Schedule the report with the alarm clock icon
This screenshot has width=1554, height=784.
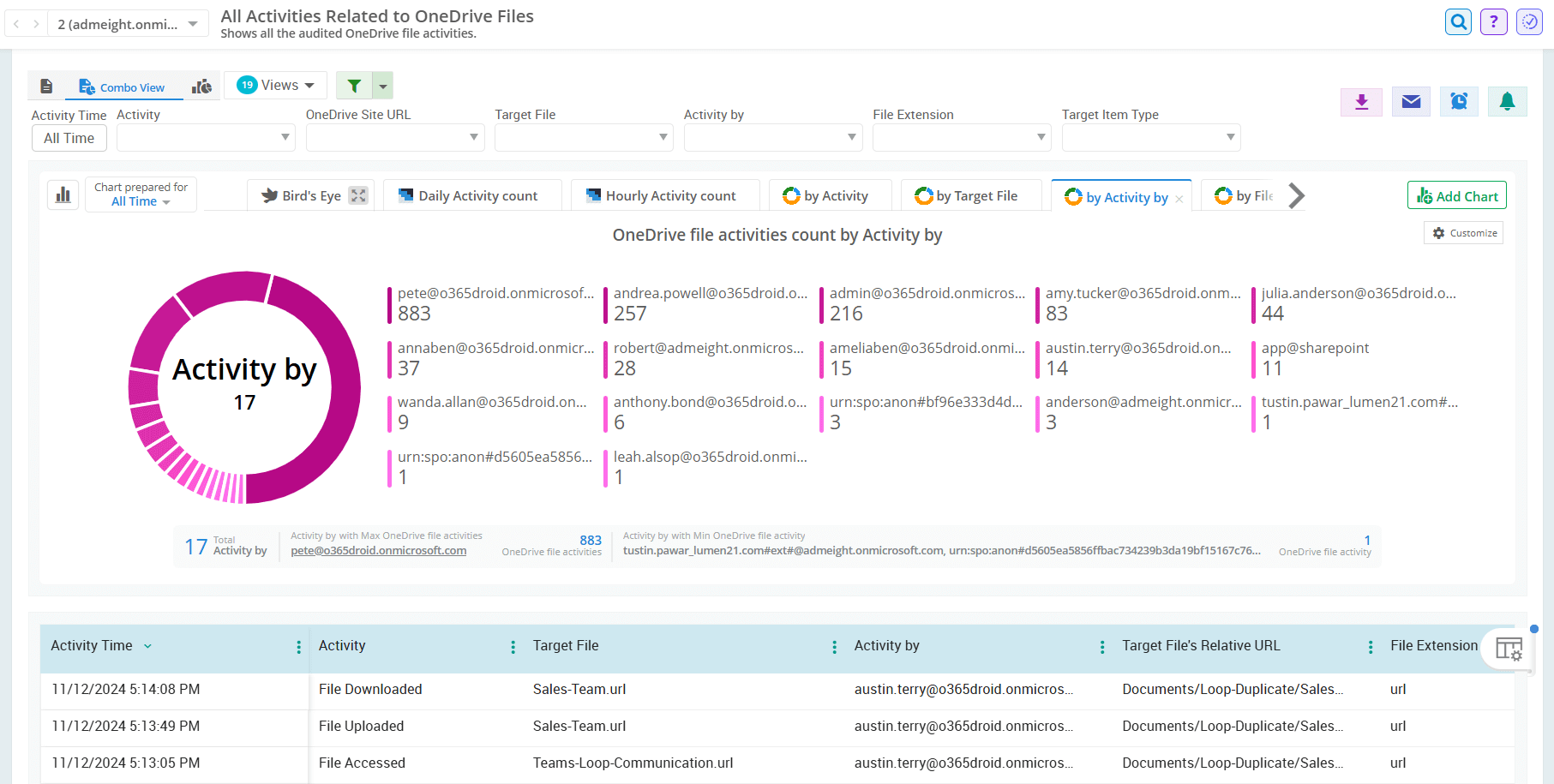(x=1459, y=101)
